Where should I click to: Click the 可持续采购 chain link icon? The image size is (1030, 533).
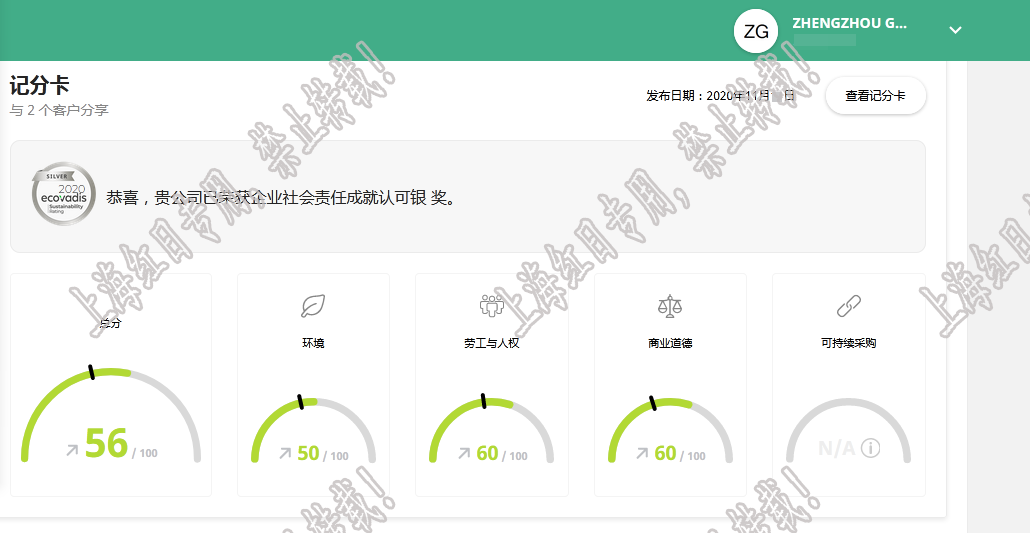tap(849, 306)
